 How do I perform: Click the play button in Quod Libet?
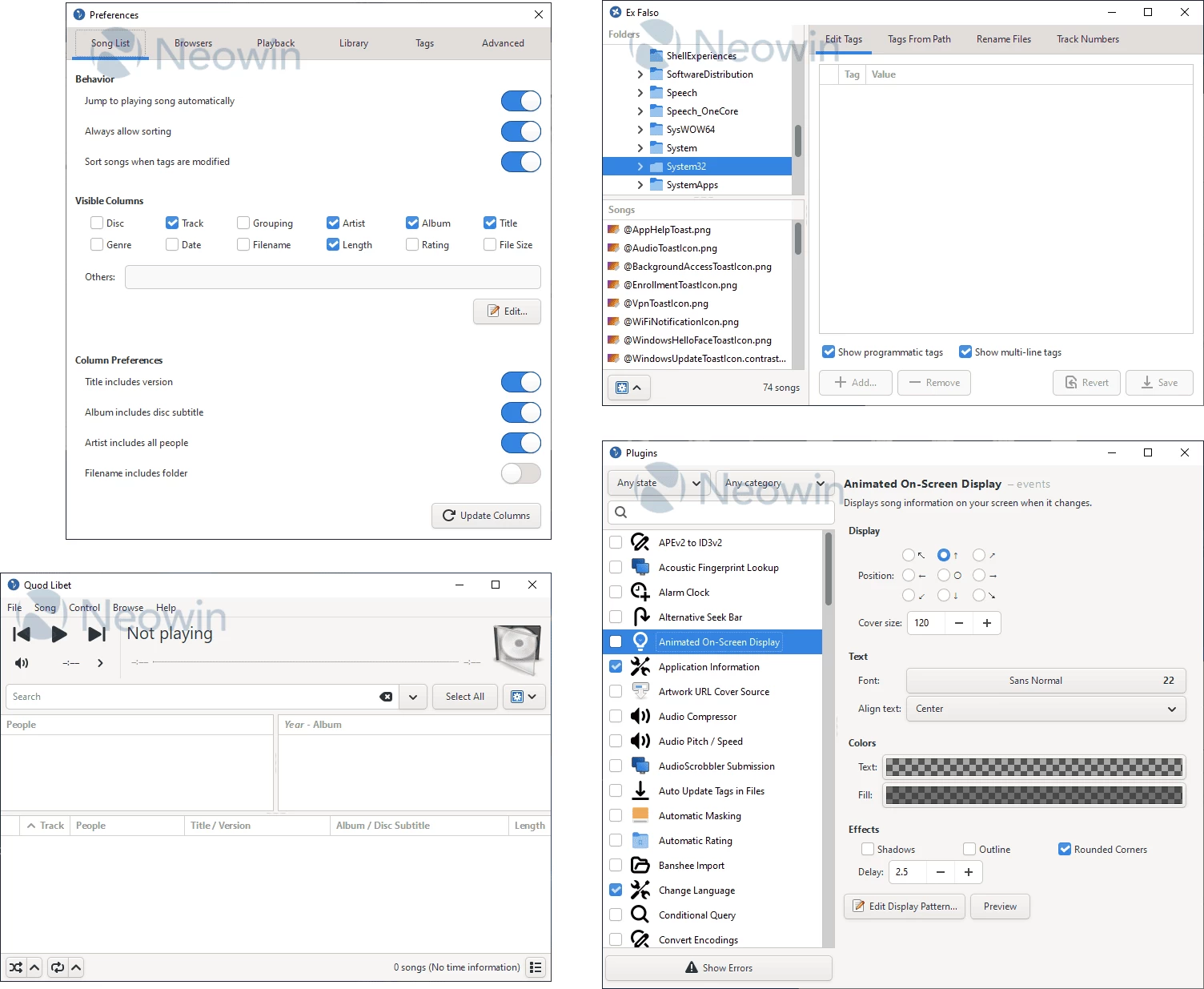pyautogui.click(x=59, y=634)
